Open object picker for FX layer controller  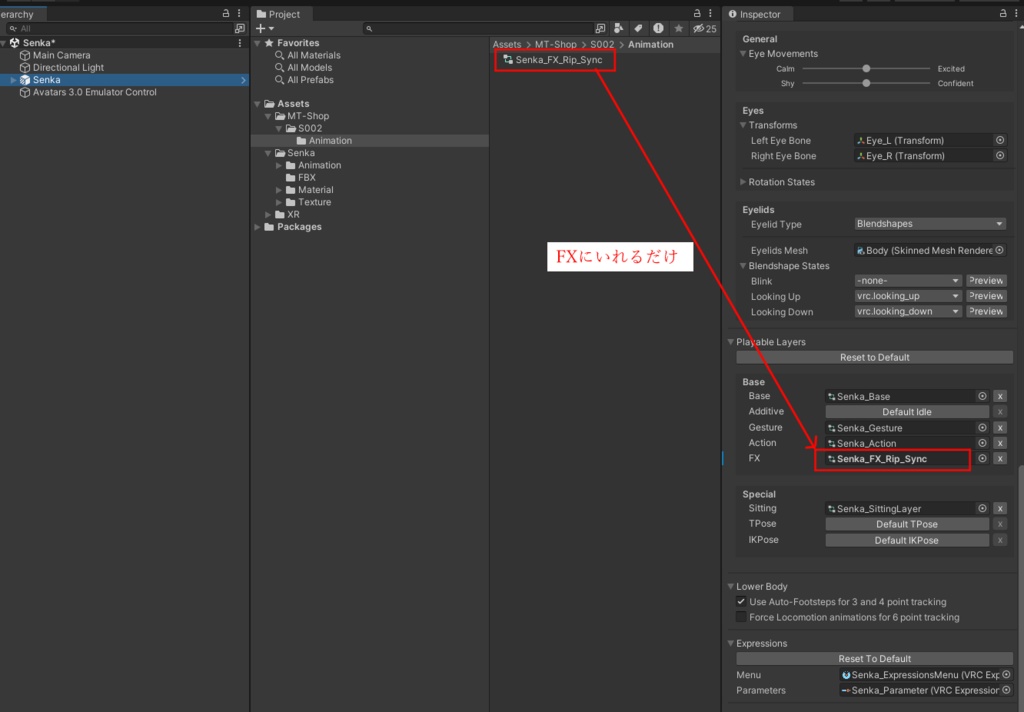[982, 459]
